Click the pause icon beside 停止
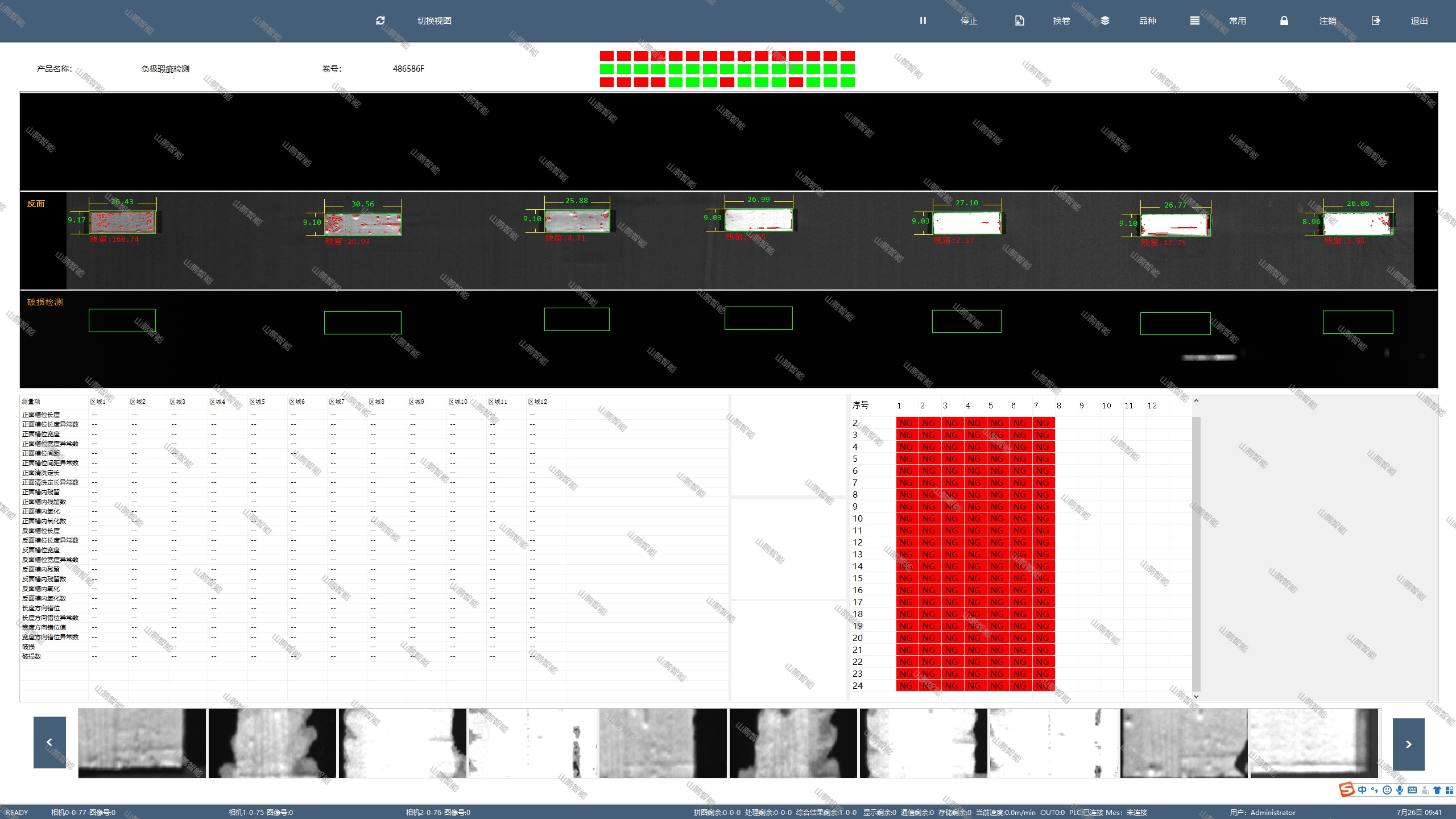 pos(923,20)
